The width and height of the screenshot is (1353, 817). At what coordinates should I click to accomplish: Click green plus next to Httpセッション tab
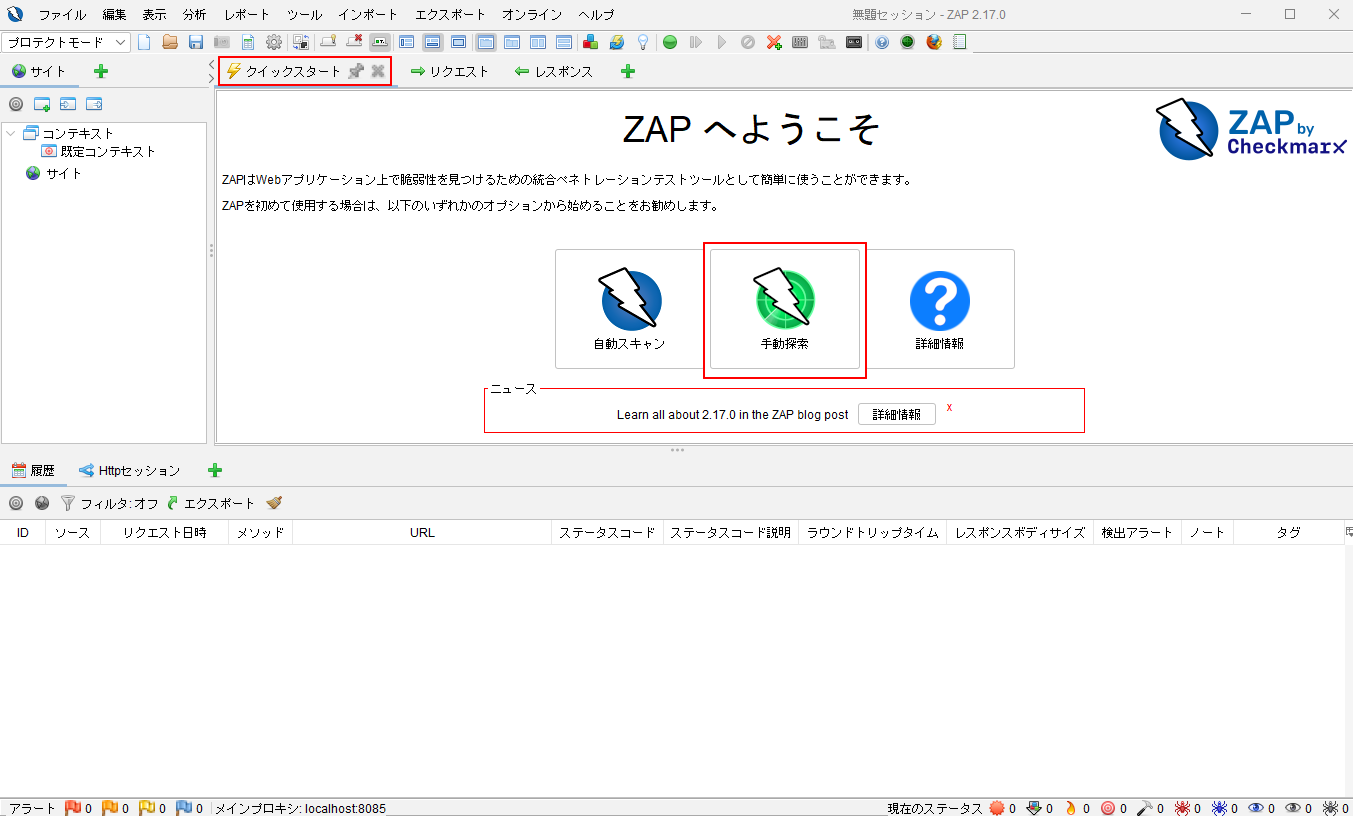(214, 470)
